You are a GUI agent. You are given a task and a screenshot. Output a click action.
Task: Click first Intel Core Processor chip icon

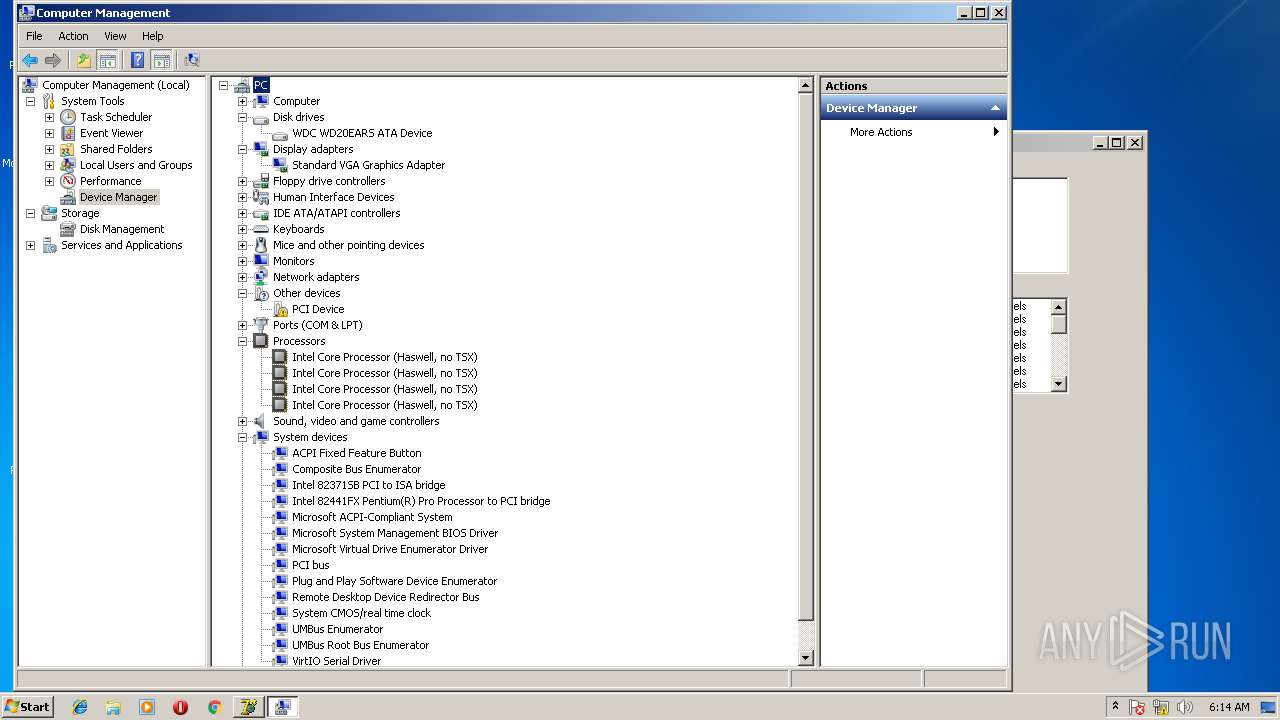pos(280,357)
